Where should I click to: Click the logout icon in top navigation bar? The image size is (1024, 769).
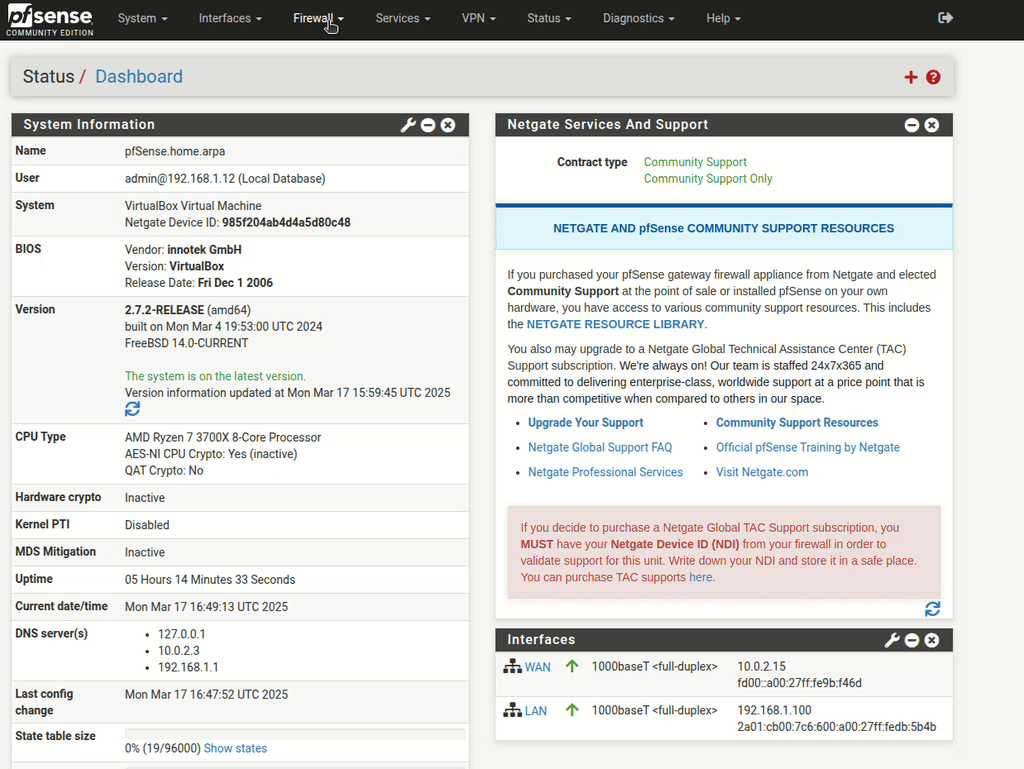coord(946,18)
